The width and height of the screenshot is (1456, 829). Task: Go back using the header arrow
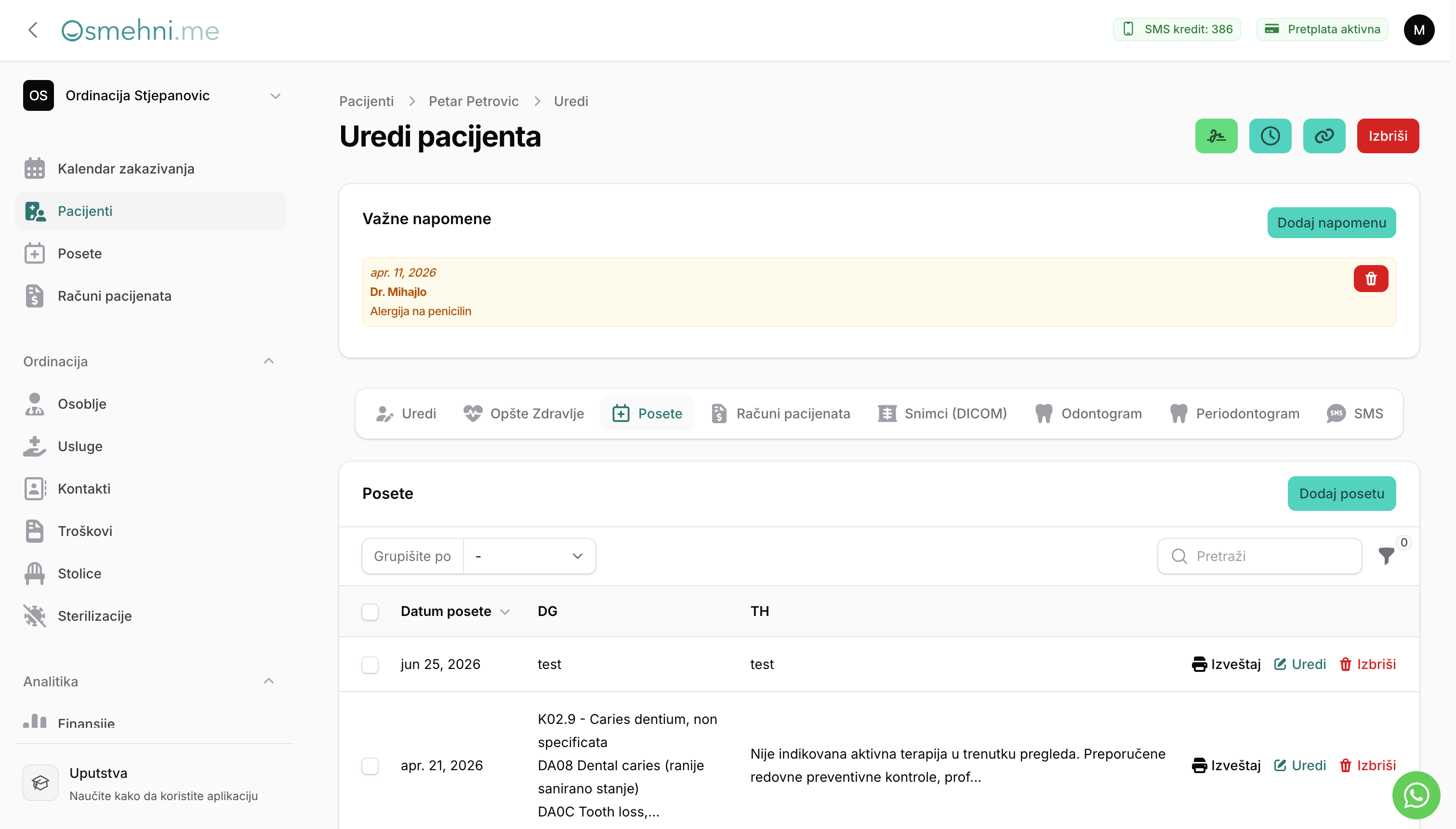click(x=33, y=29)
